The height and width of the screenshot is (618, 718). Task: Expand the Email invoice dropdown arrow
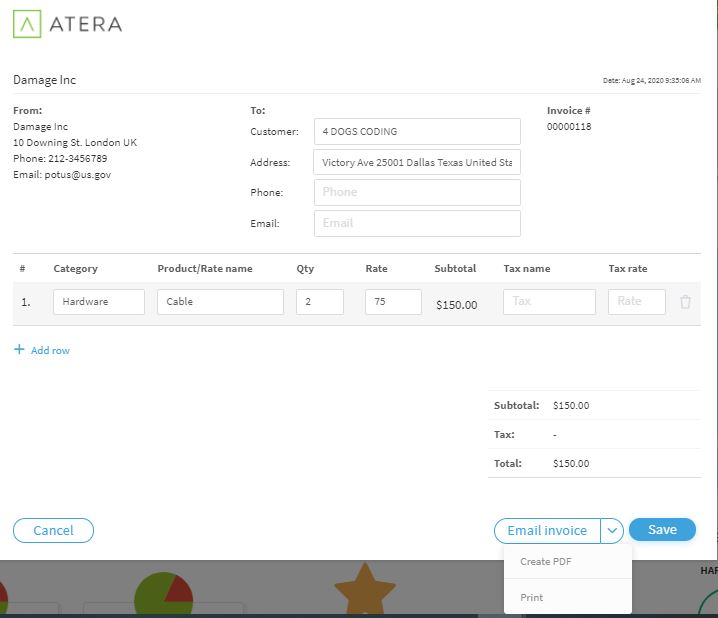pos(612,531)
